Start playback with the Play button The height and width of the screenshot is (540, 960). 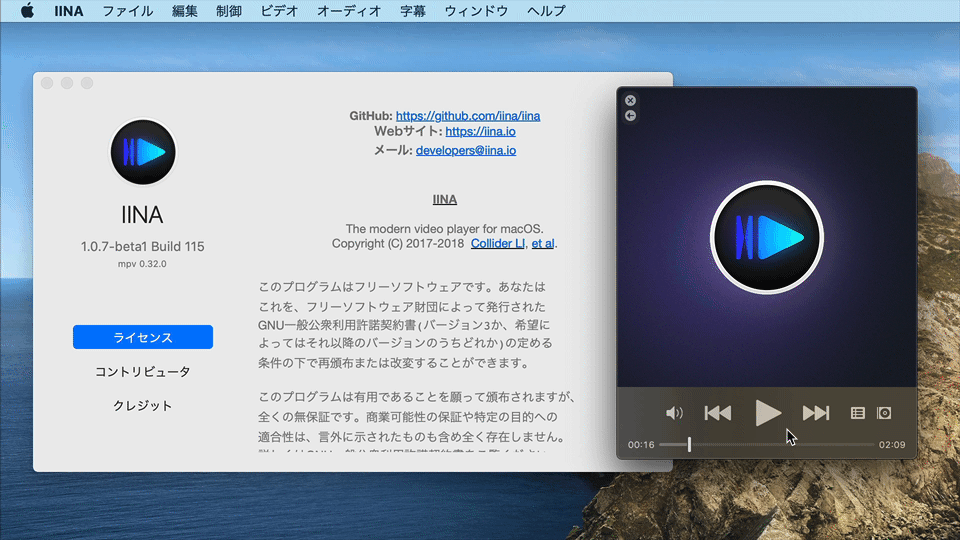click(767, 413)
